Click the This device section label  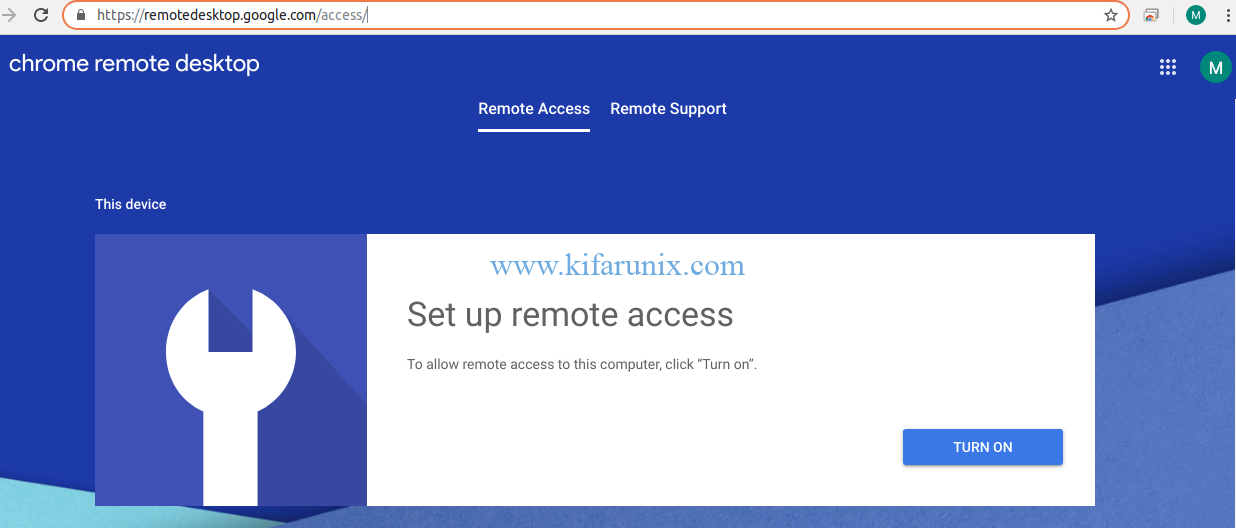pos(131,204)
